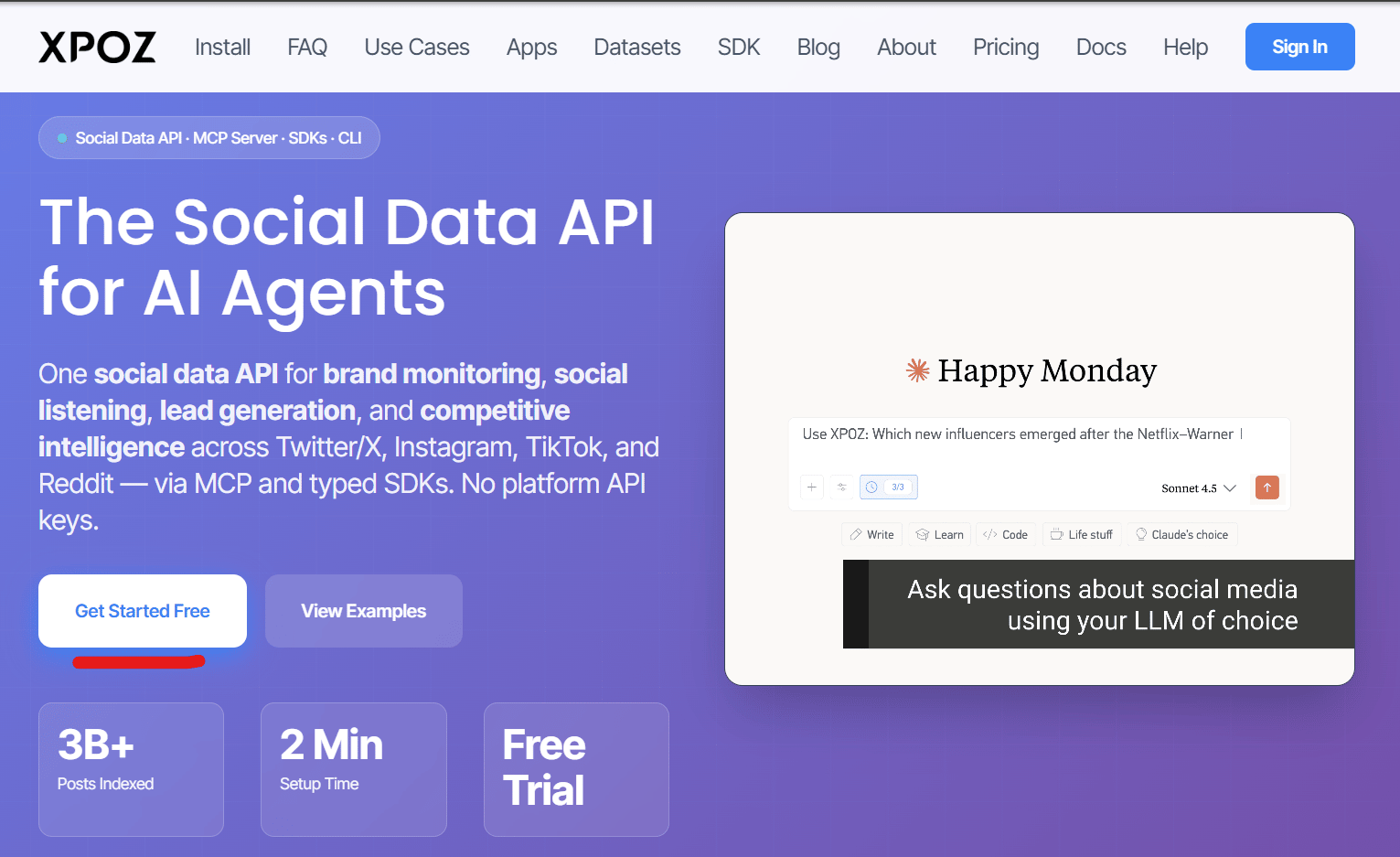Select the 2 Min Setup Time card
Screen dimensions: 1400x857
[354, 769]
